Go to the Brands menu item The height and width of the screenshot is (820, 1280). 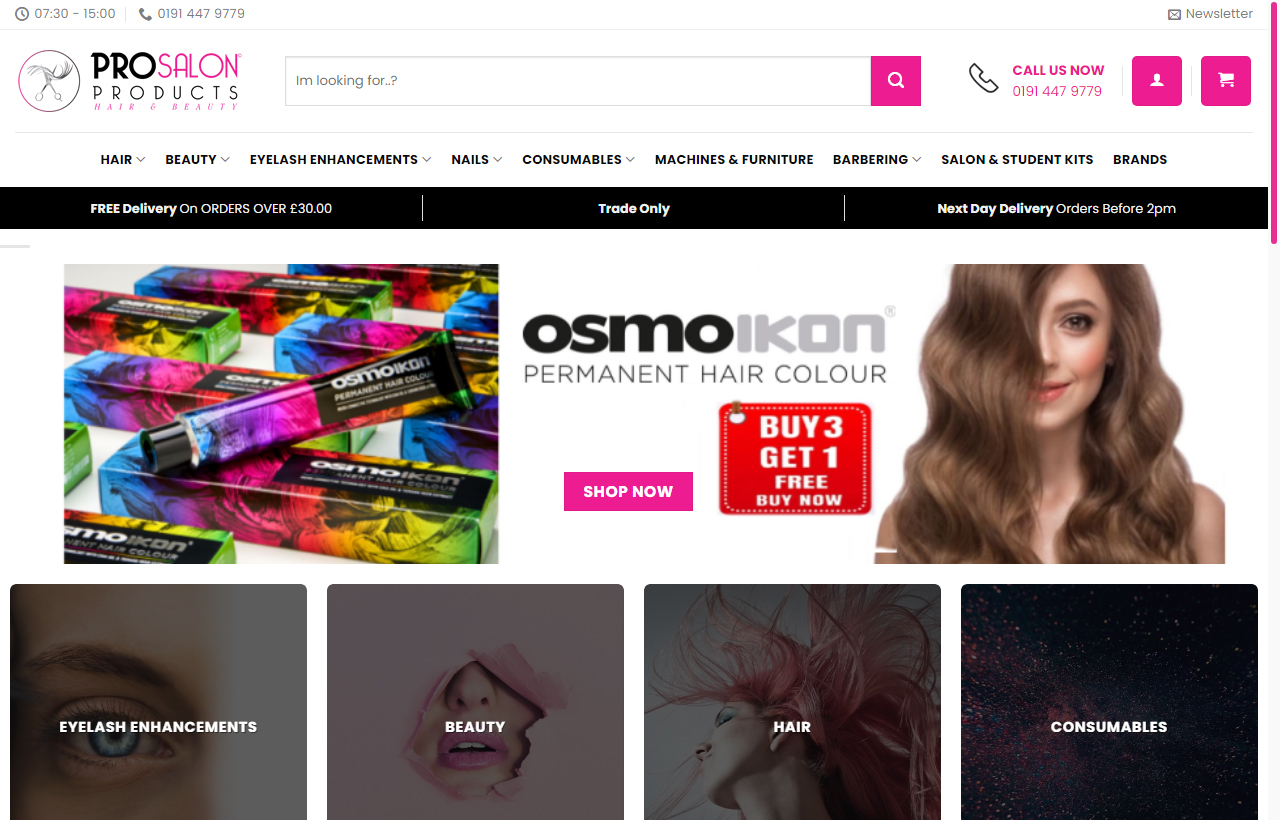1140,159
